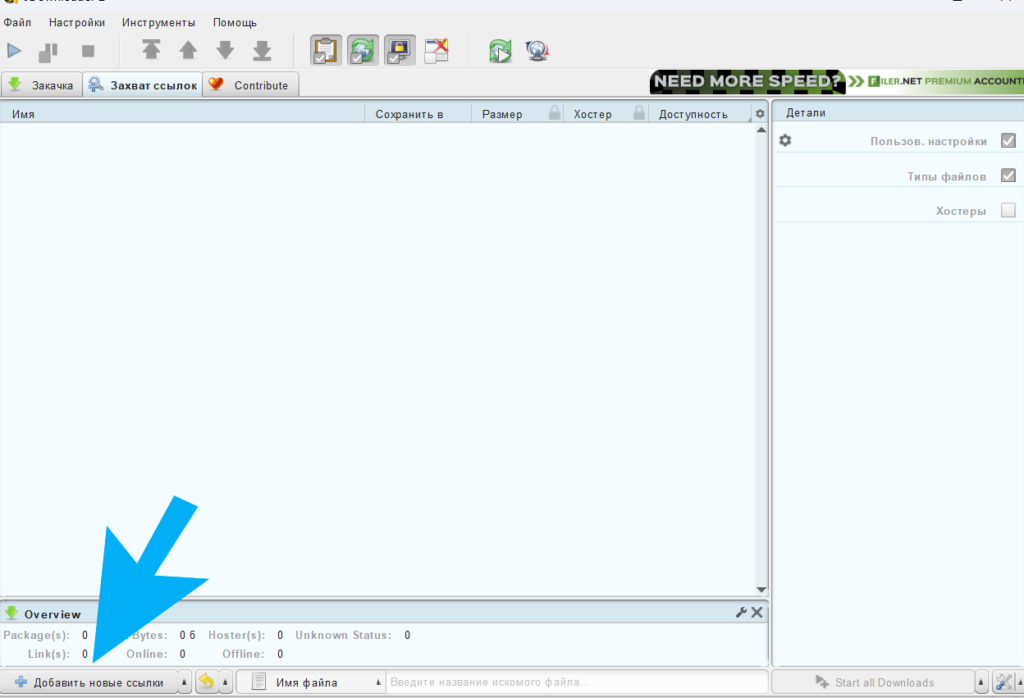Image resolution: width=1024 pixels, height=698 pixels.
Task: Expand the arrow next to Добавить новые ссылки
Action: pyautogui.click(x=184, y=682)
